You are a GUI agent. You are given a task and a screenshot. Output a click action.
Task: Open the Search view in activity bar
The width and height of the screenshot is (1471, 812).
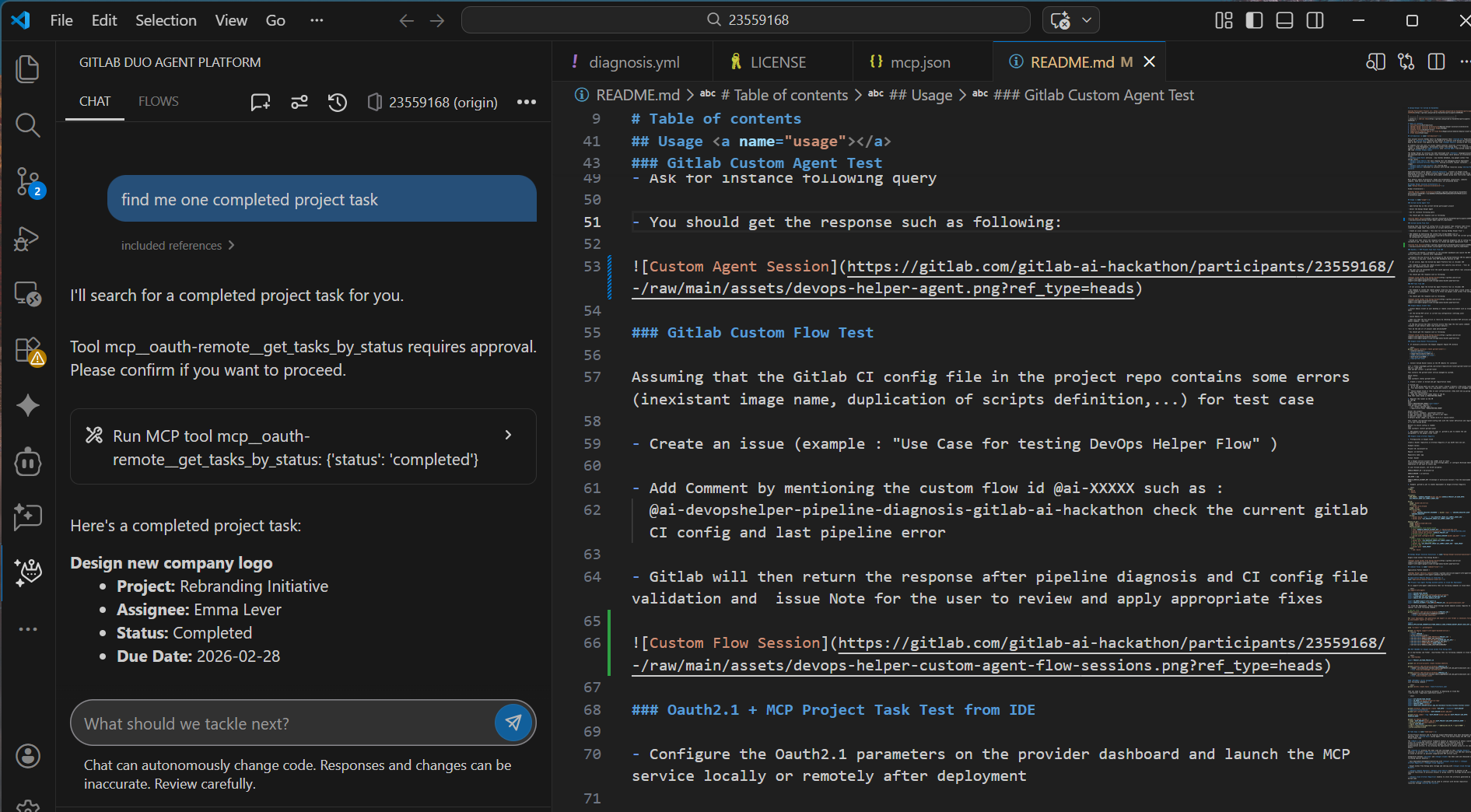28,125
